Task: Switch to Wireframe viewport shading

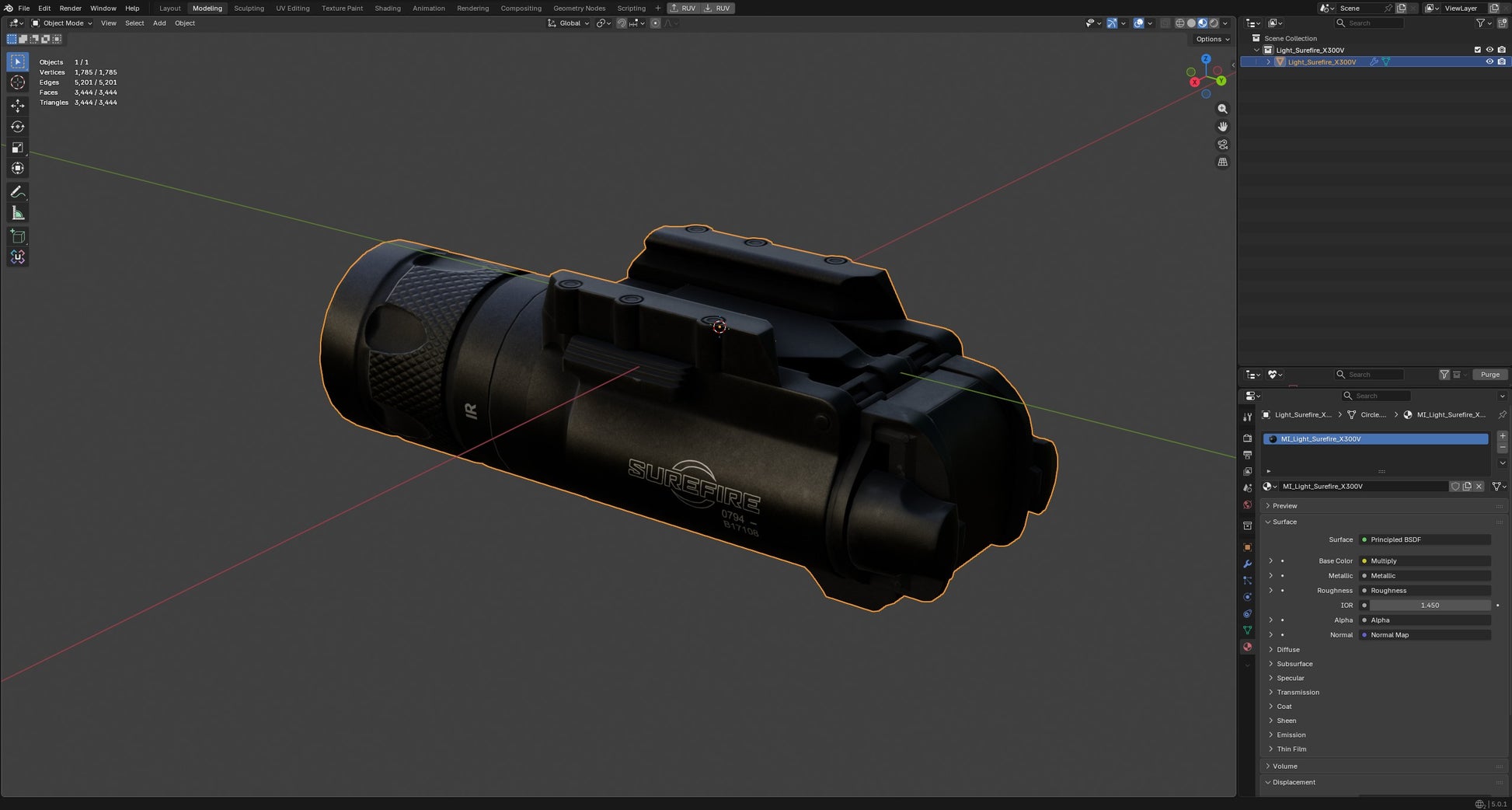Action: click(x=1179, y=23)
